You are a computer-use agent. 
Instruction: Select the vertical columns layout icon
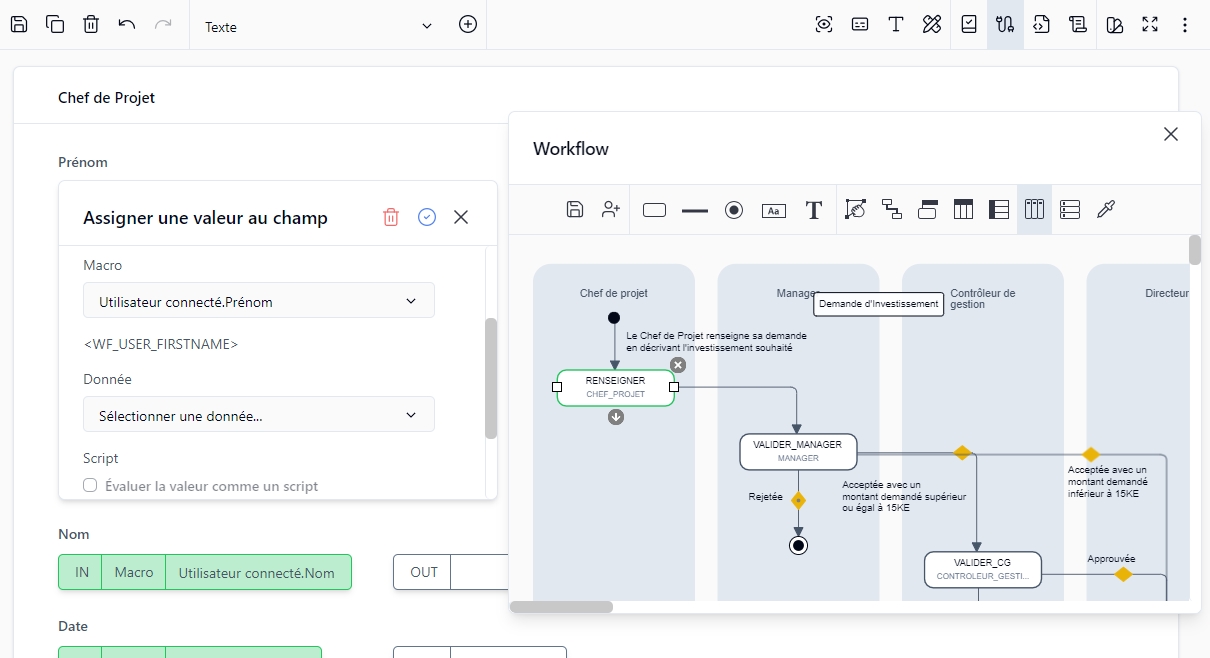pyautogui.click(x=1034, y=210)
